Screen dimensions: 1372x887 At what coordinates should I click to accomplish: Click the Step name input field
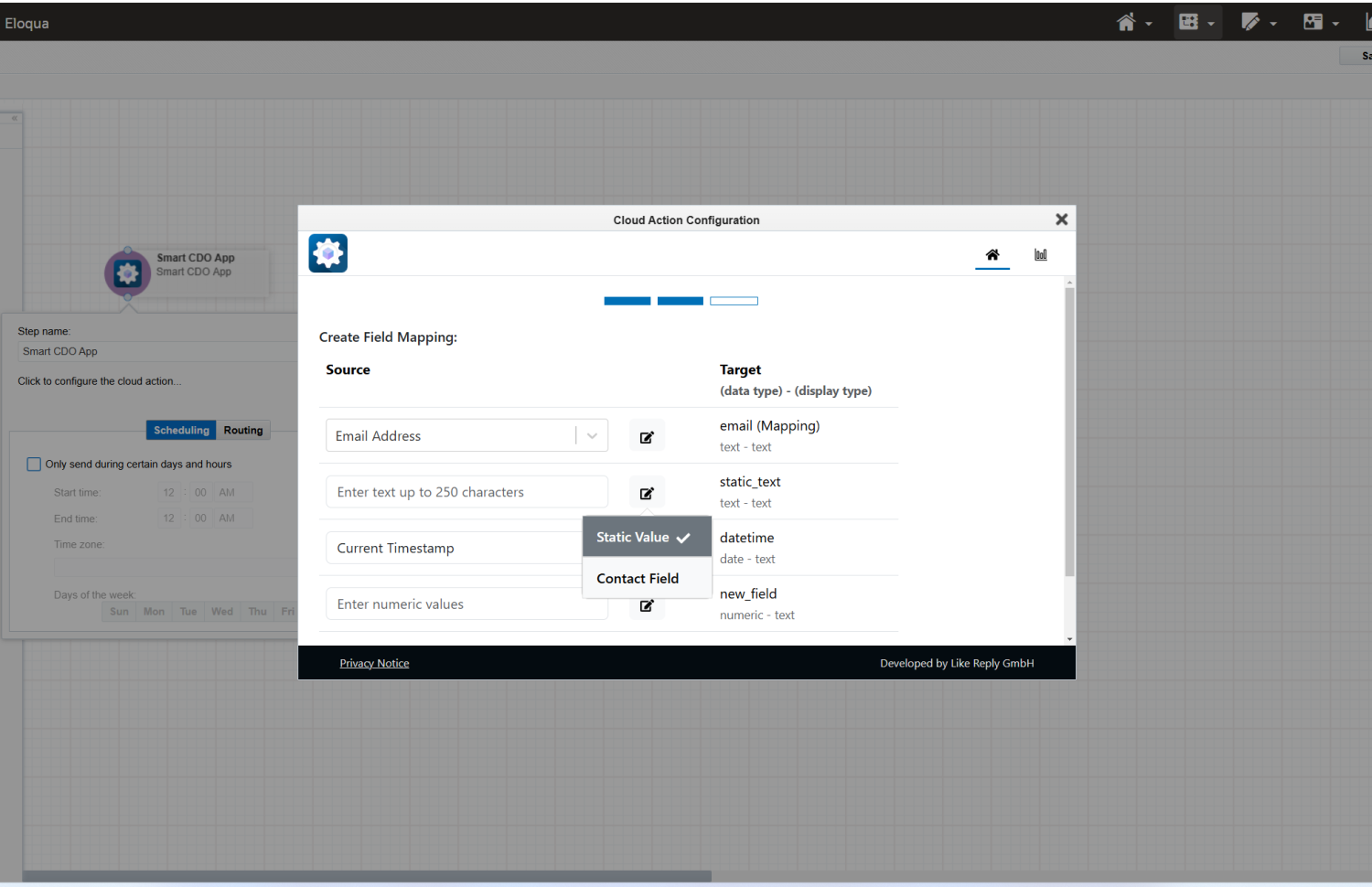coord(157,351)
